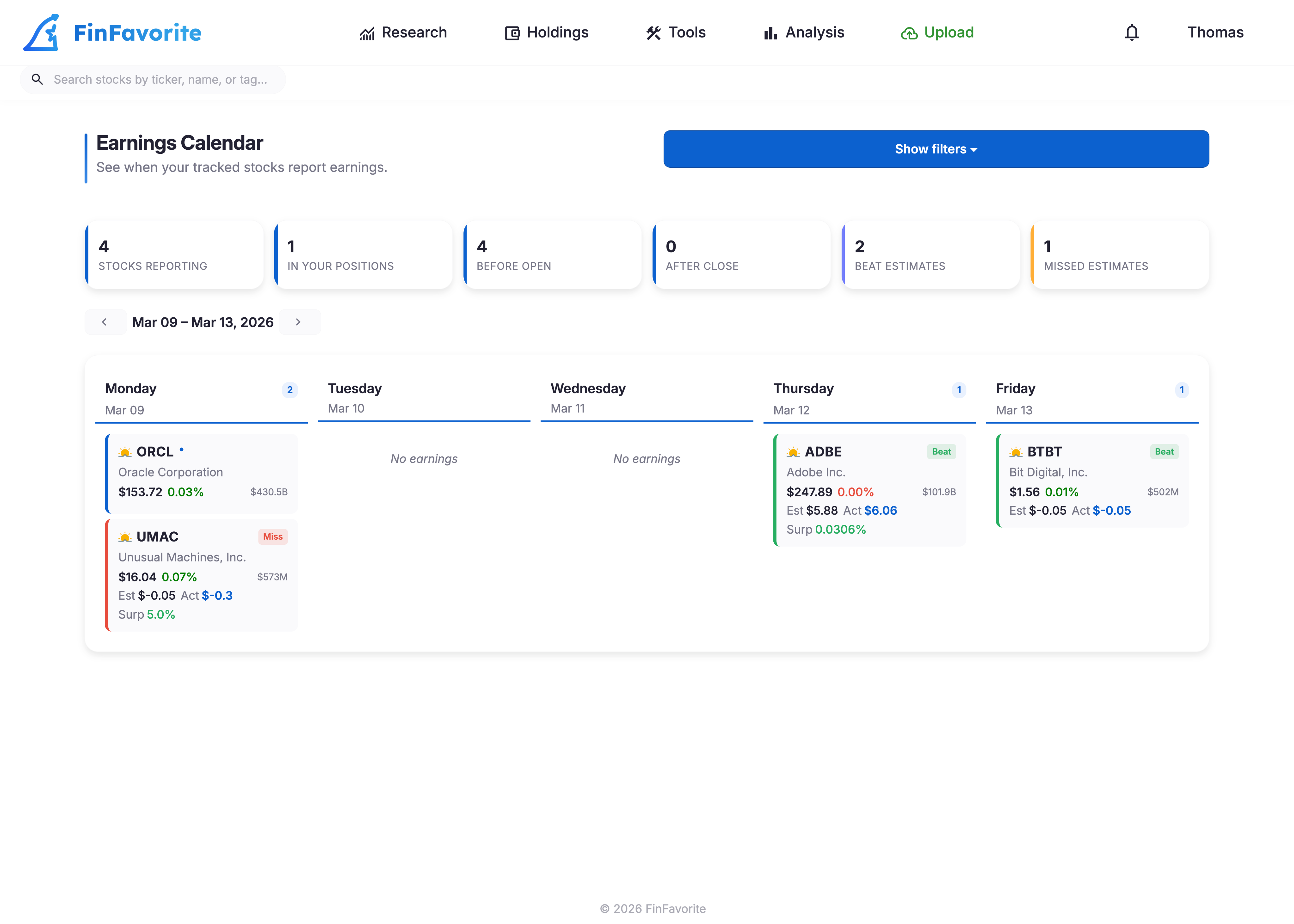
Task: Open the UMAC ticker link
Action: 157,537
